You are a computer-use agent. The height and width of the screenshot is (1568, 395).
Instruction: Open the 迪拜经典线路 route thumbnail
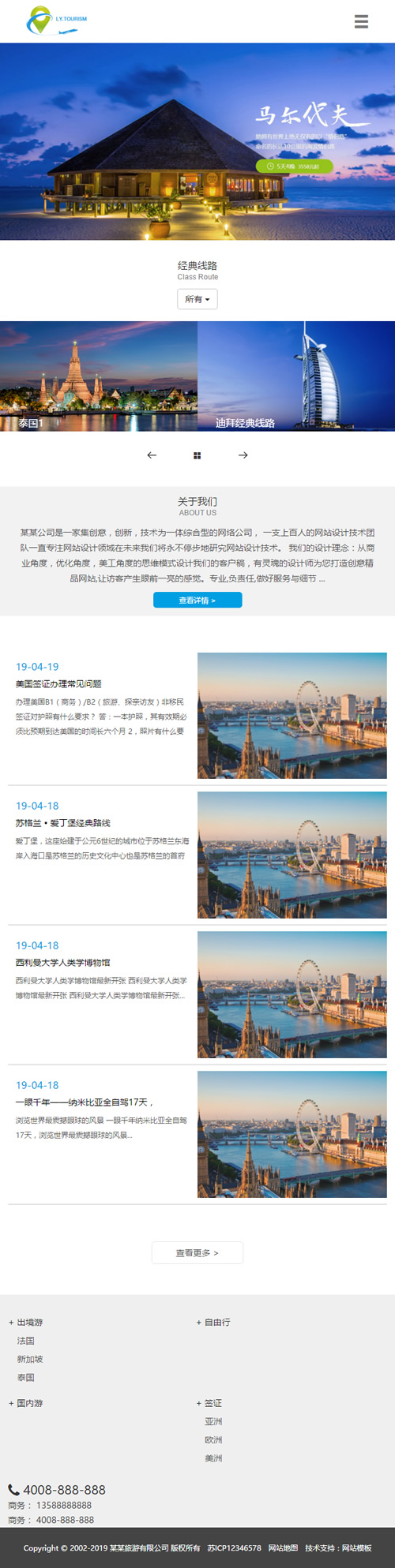pos(296,376)
